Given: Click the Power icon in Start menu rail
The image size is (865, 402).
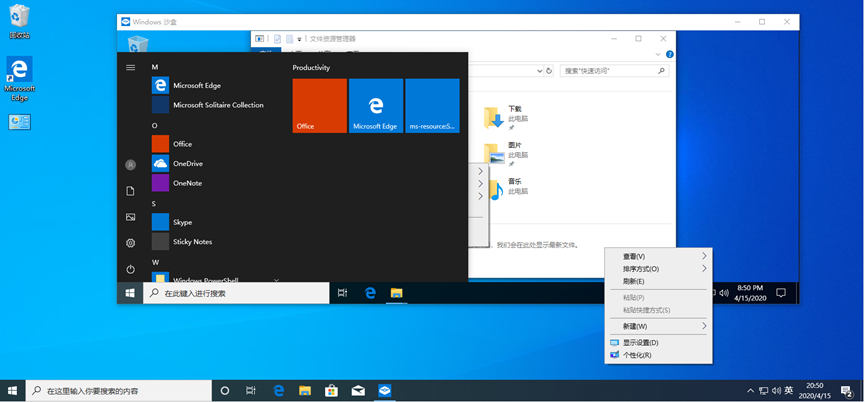Looking at the screenshot, I should coord(131,269).
